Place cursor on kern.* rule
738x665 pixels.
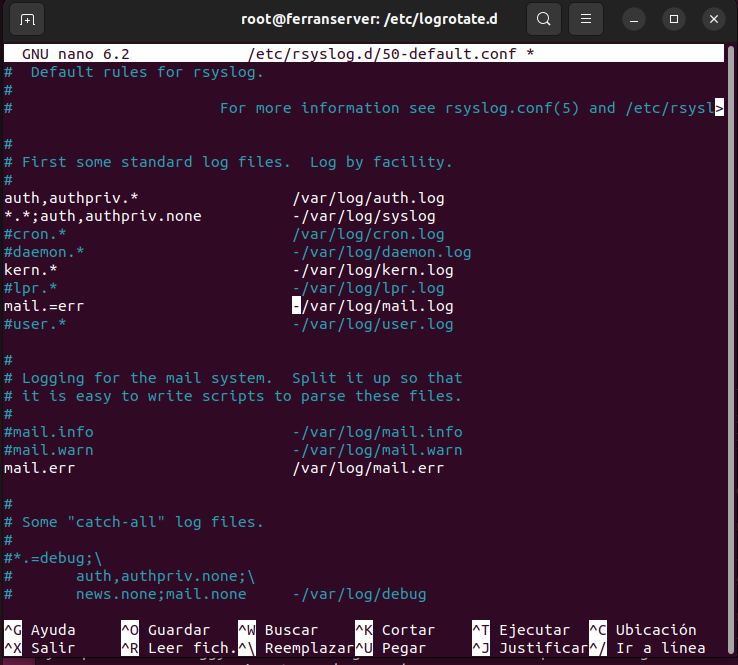click(x=31, y=270)
